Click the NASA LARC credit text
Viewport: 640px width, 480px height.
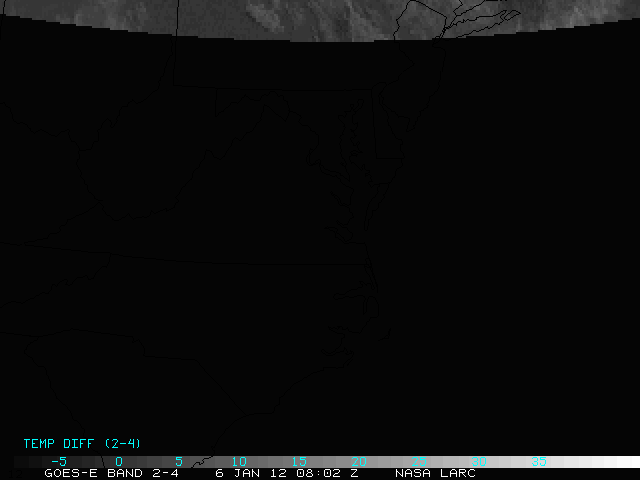[435, 473]
